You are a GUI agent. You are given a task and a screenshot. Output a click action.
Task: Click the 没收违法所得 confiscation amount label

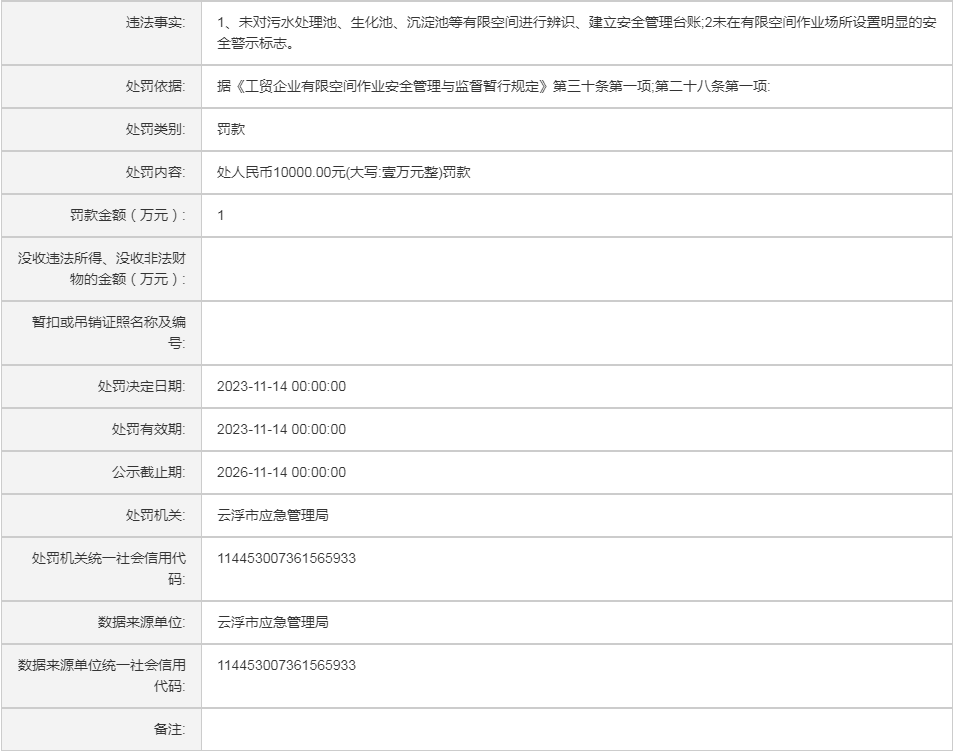[x=102, y=268]
